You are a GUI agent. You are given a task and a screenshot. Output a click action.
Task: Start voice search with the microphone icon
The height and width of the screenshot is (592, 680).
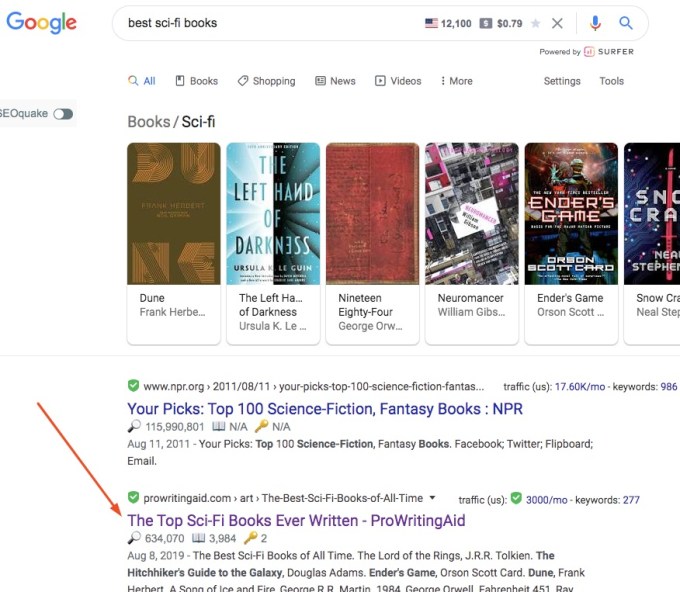595,23
